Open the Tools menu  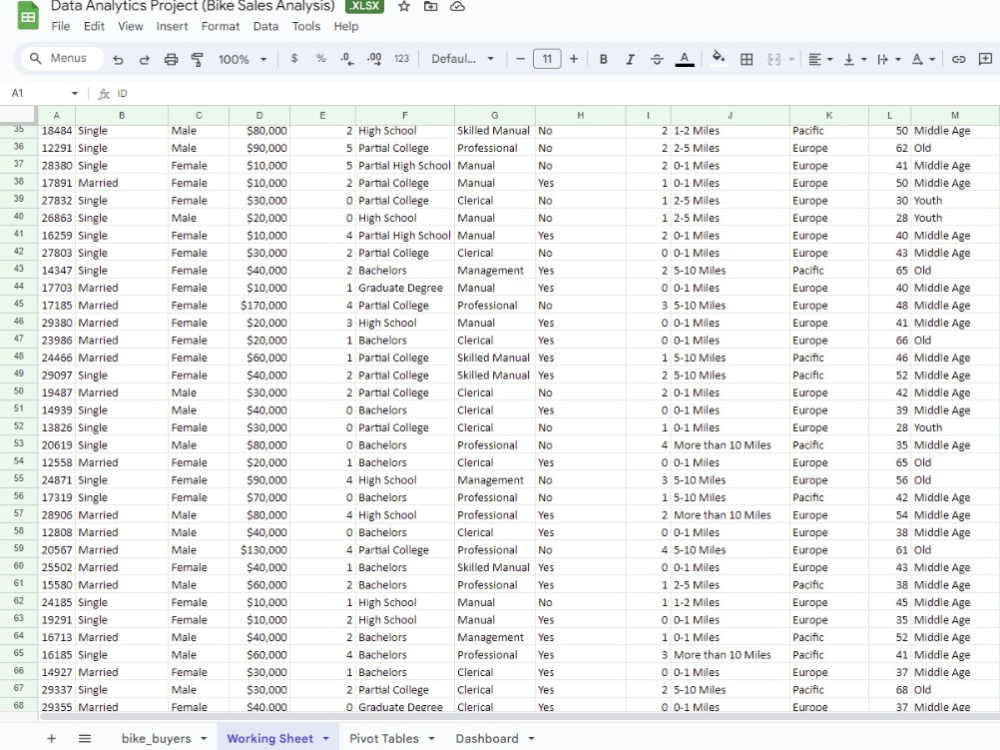tap(306, 26)
